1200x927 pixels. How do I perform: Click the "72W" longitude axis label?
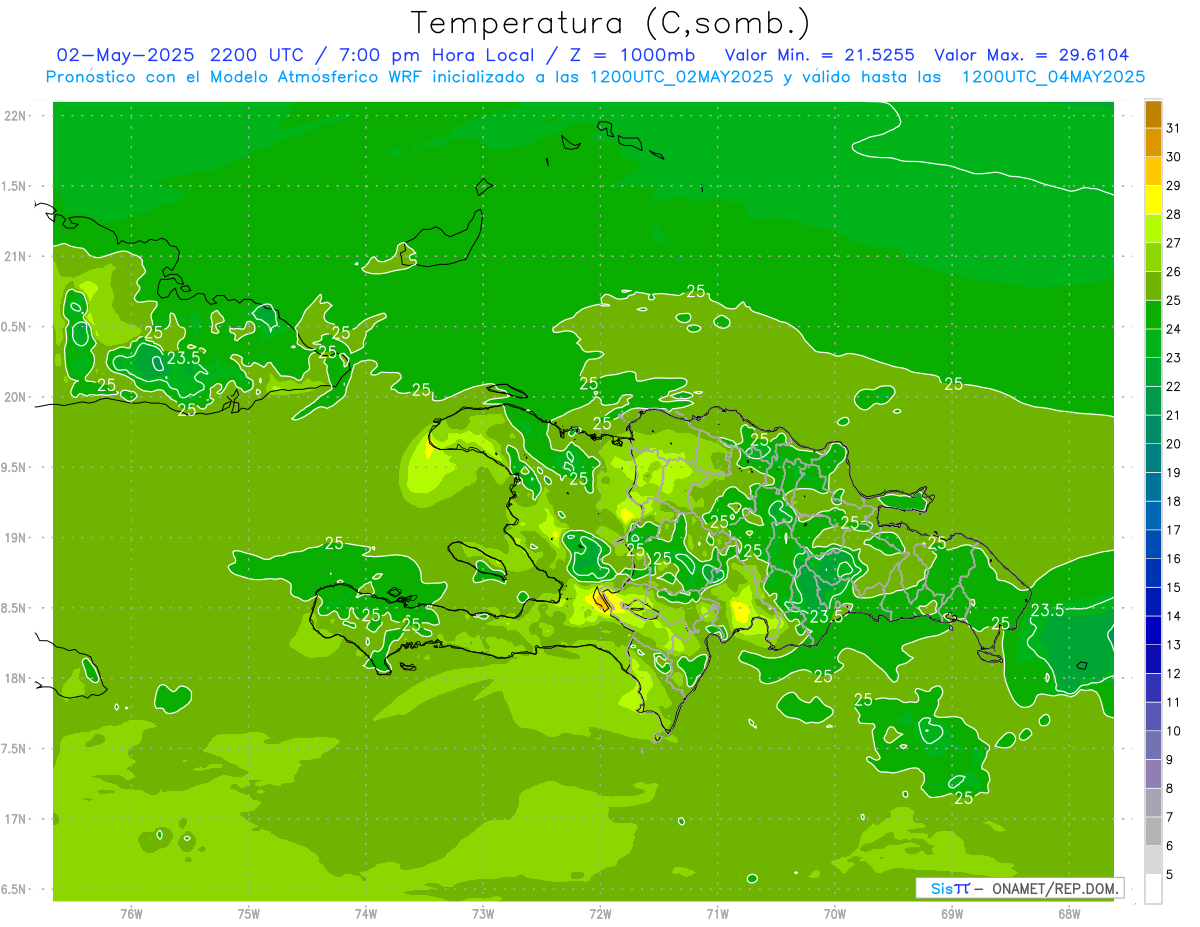600,914
